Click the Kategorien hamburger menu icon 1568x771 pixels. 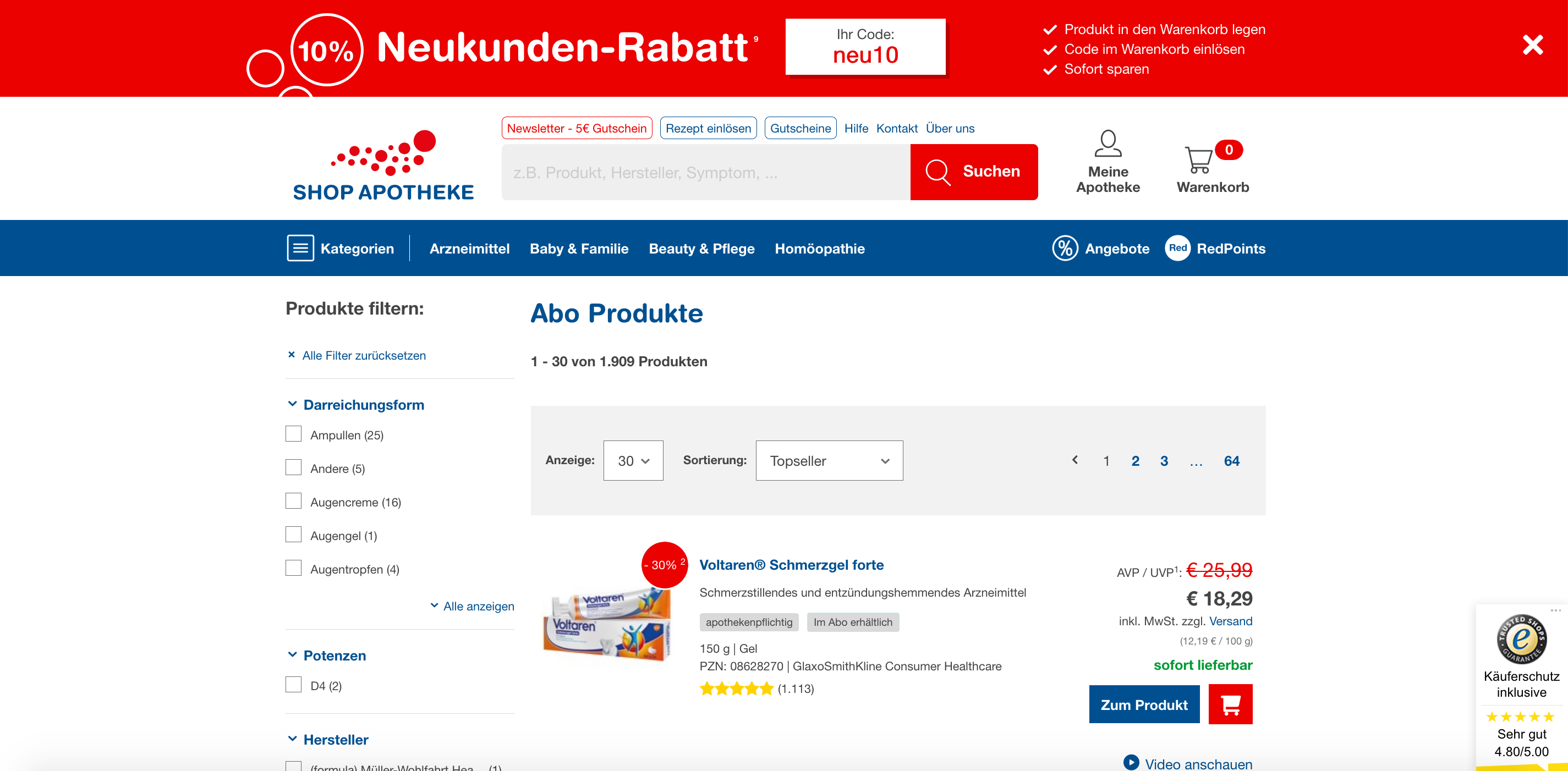coord(300,248)
